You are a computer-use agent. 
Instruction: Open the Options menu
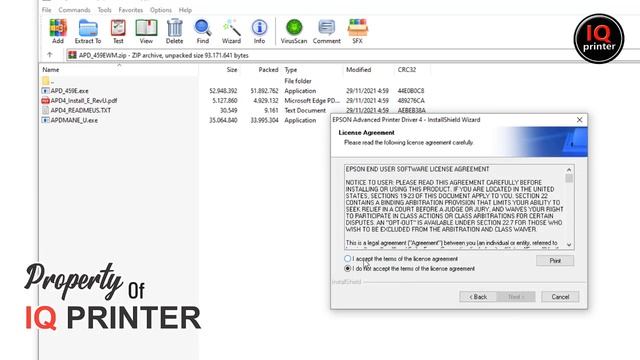[161, 10]
